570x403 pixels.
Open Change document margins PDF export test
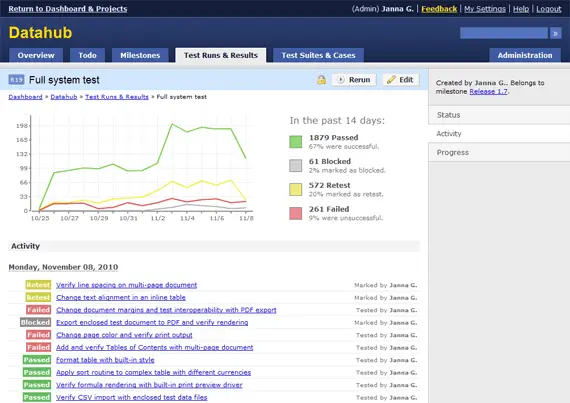click(x=166, y=310)
